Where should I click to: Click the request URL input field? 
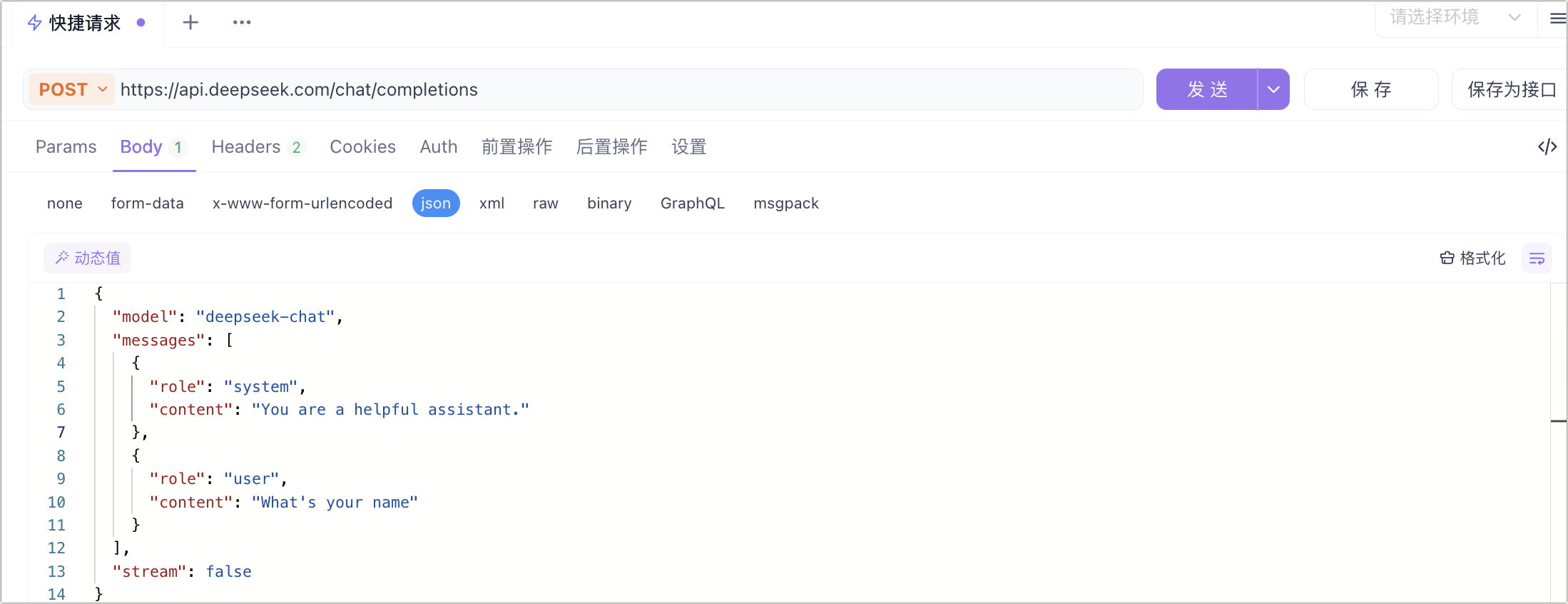(628, 90)
